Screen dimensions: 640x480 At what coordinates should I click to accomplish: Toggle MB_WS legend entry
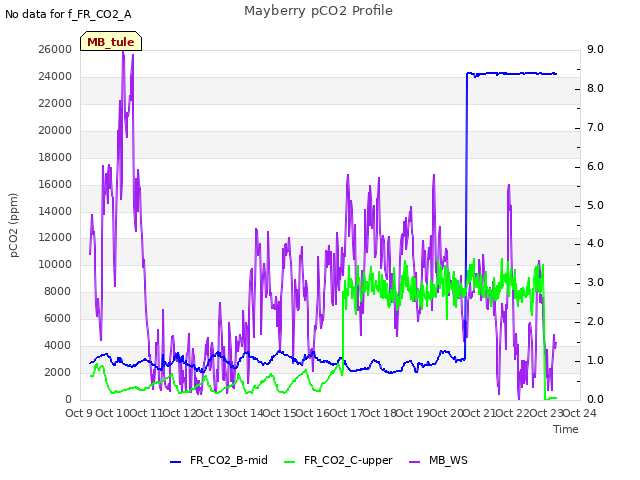[438, 460]
